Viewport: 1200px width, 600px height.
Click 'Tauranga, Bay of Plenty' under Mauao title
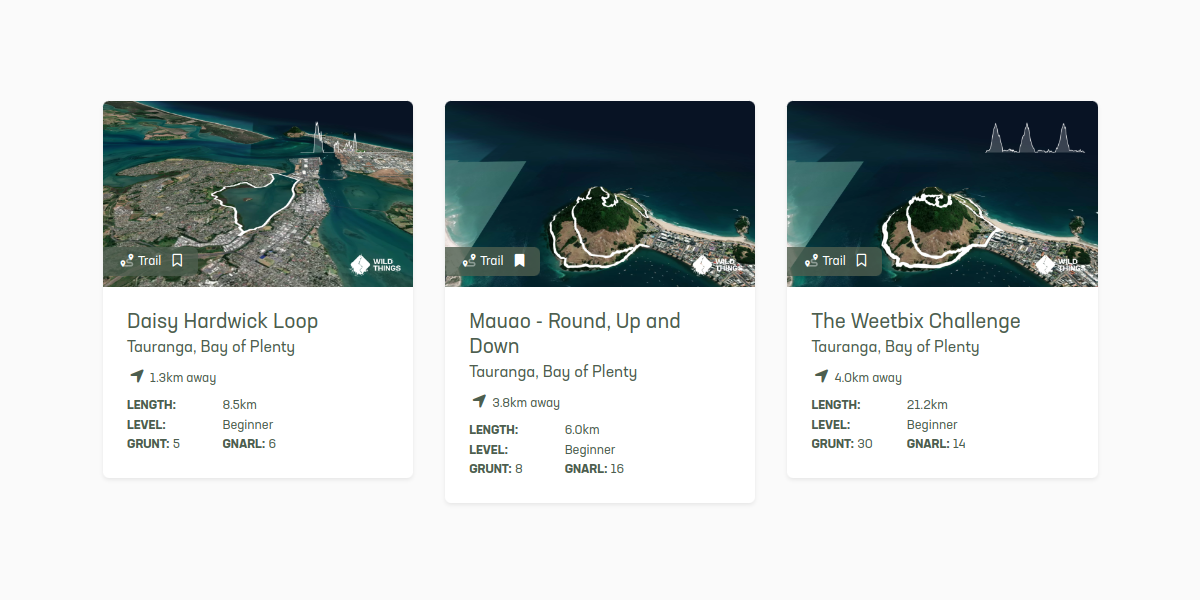click(553, 372)
